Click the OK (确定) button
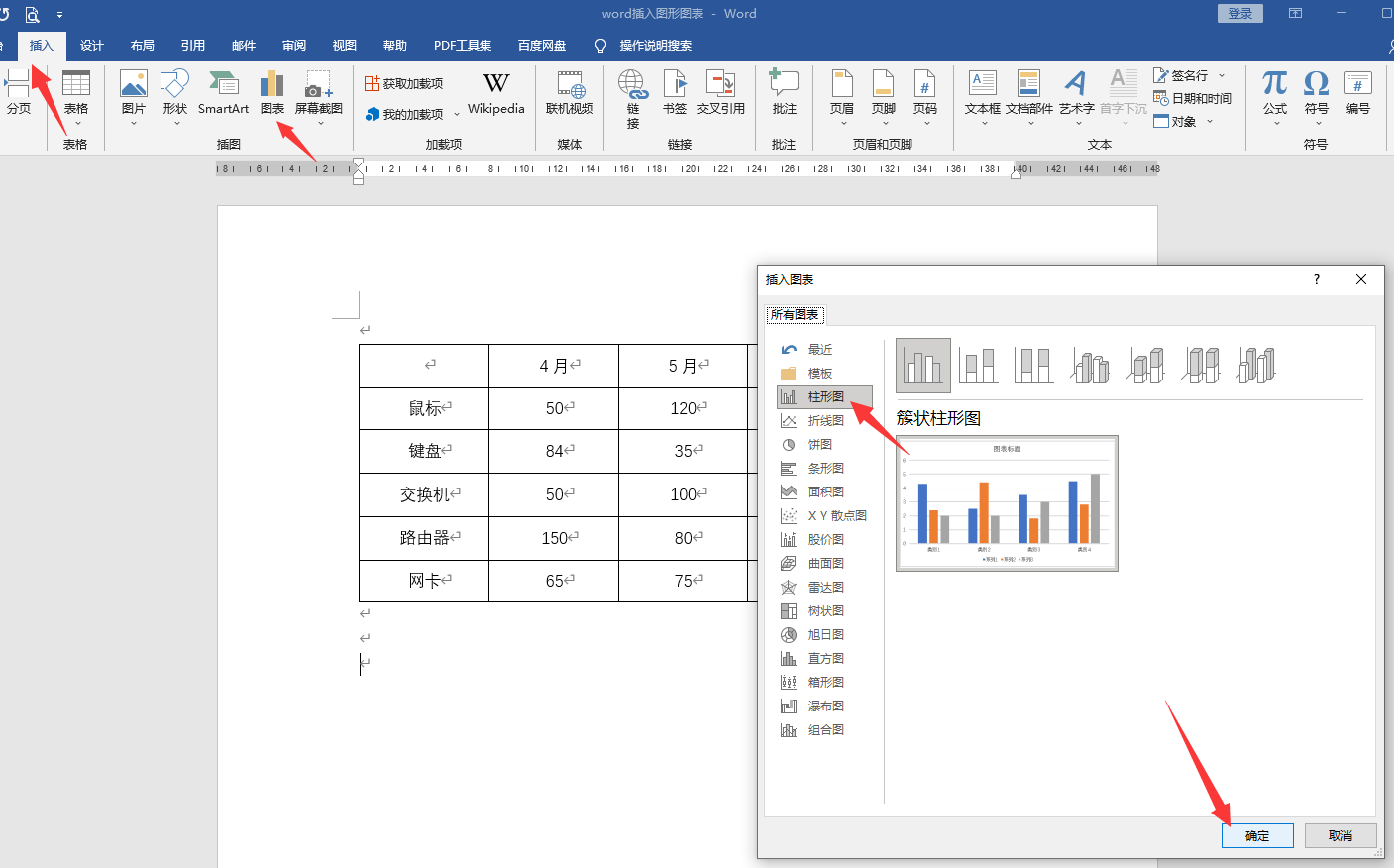This screenshot has width=1394, height=868. coord(1257,836)
